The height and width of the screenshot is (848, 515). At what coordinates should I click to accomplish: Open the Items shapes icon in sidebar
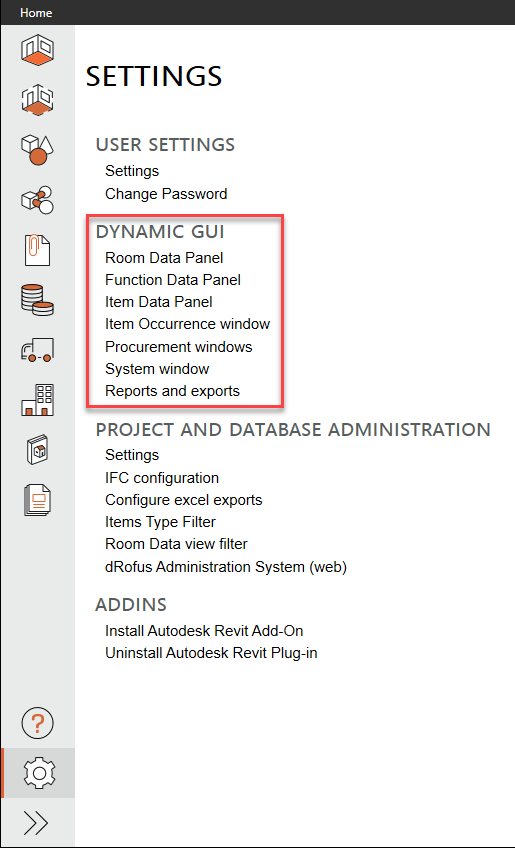37,149
